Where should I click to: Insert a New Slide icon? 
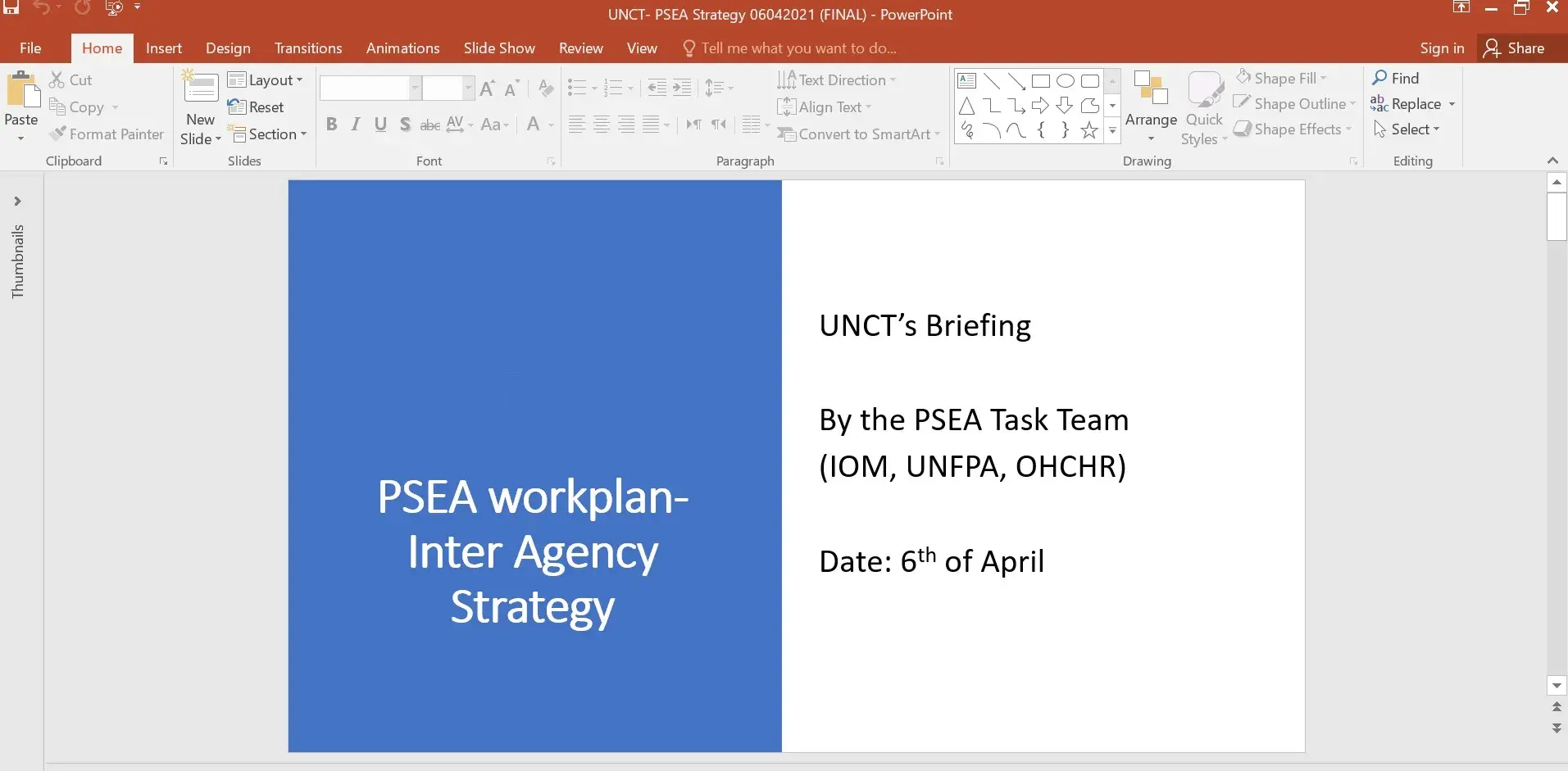click(x=201, y=88)
